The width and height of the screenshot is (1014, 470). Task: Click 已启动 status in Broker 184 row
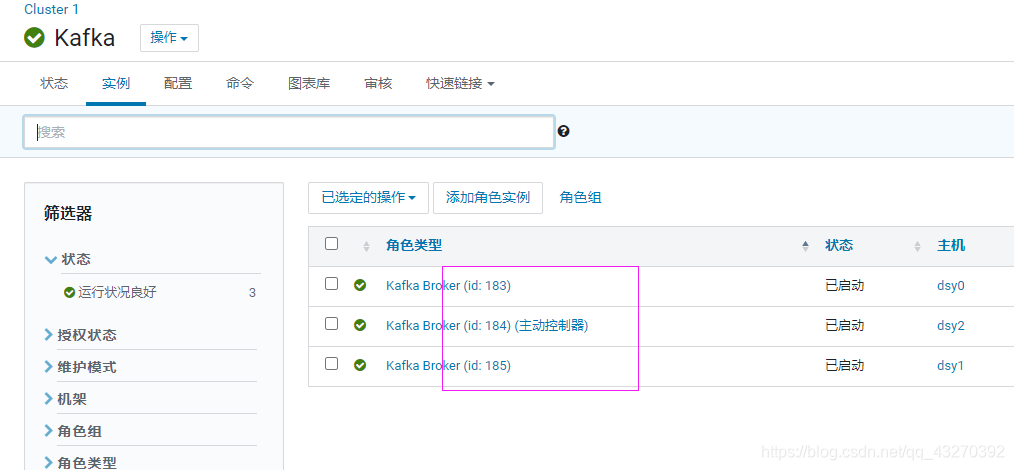click(845, 325)
